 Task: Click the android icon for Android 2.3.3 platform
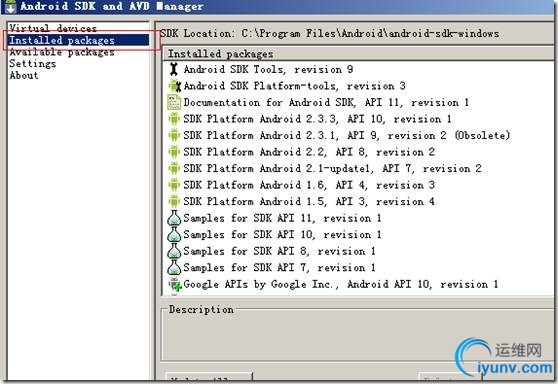174,119
